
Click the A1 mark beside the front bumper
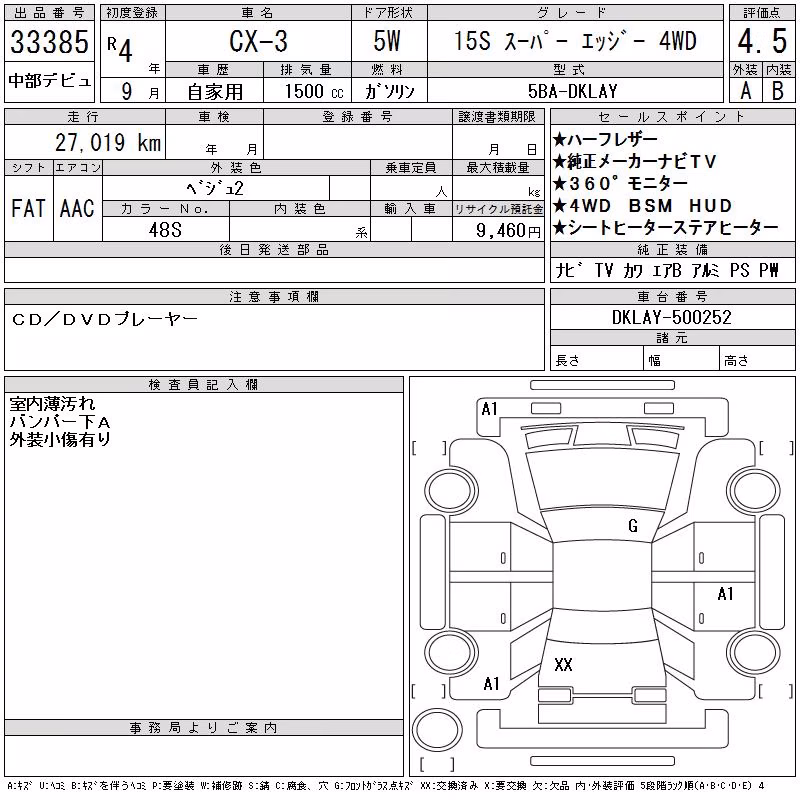[x=489, y=409]
